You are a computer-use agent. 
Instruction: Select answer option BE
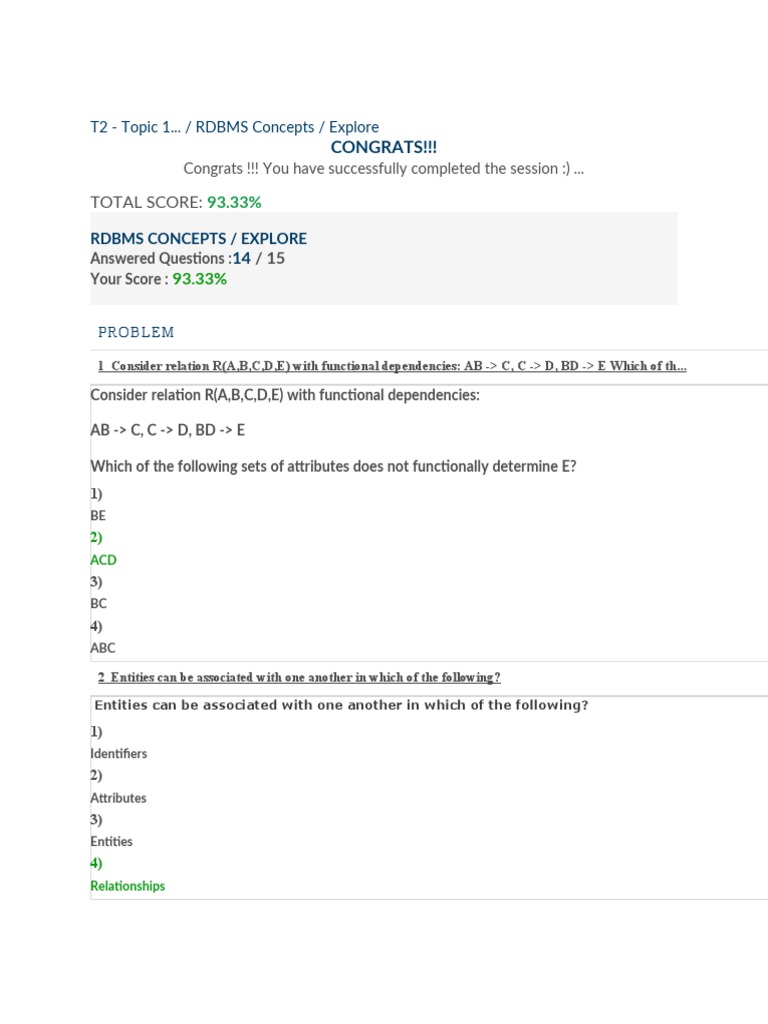tap(98, 516)
